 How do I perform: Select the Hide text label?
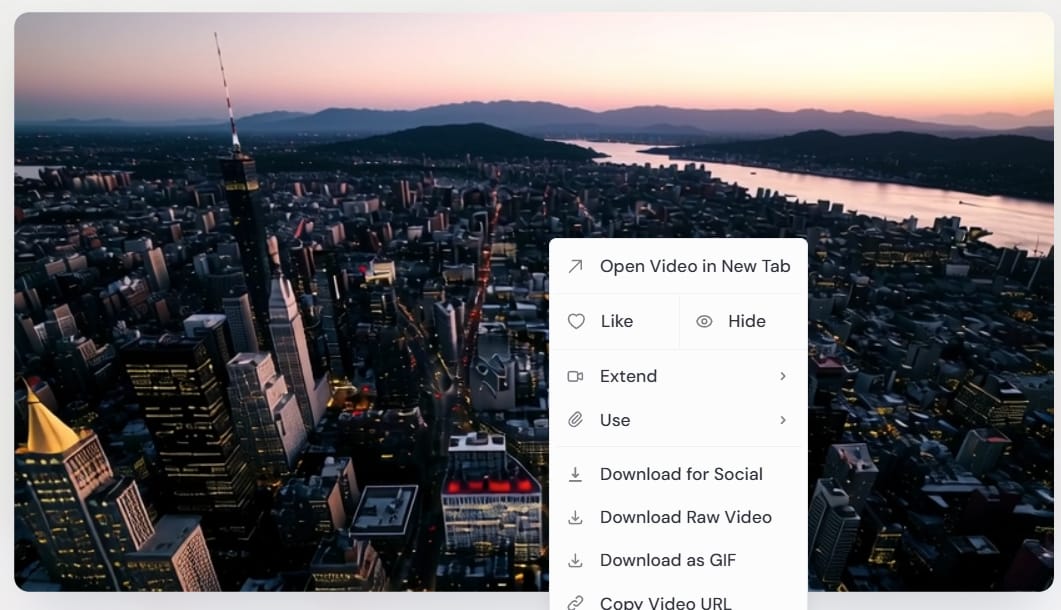point(747,321)
